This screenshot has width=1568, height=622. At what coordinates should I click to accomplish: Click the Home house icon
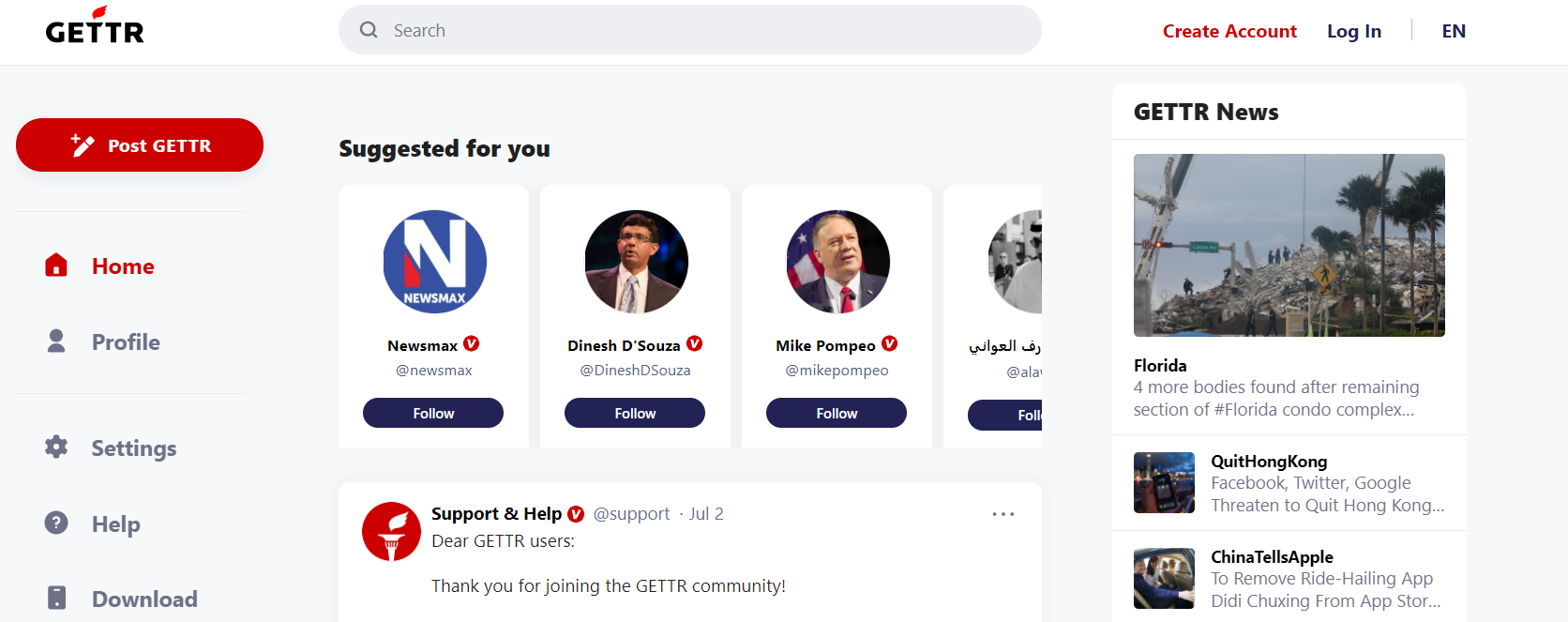56,265
